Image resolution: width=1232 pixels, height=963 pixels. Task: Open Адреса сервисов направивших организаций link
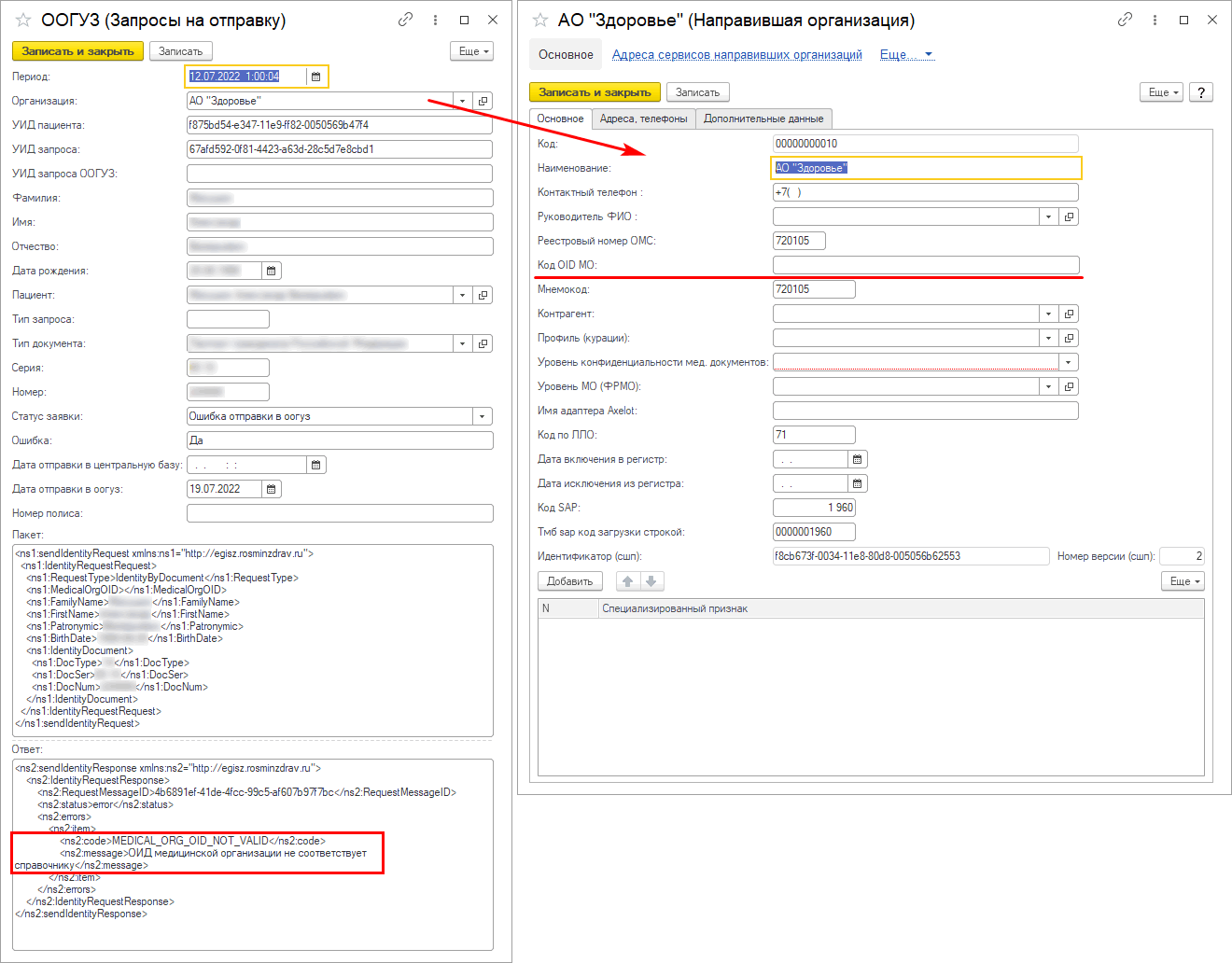(x=736, y=55)
